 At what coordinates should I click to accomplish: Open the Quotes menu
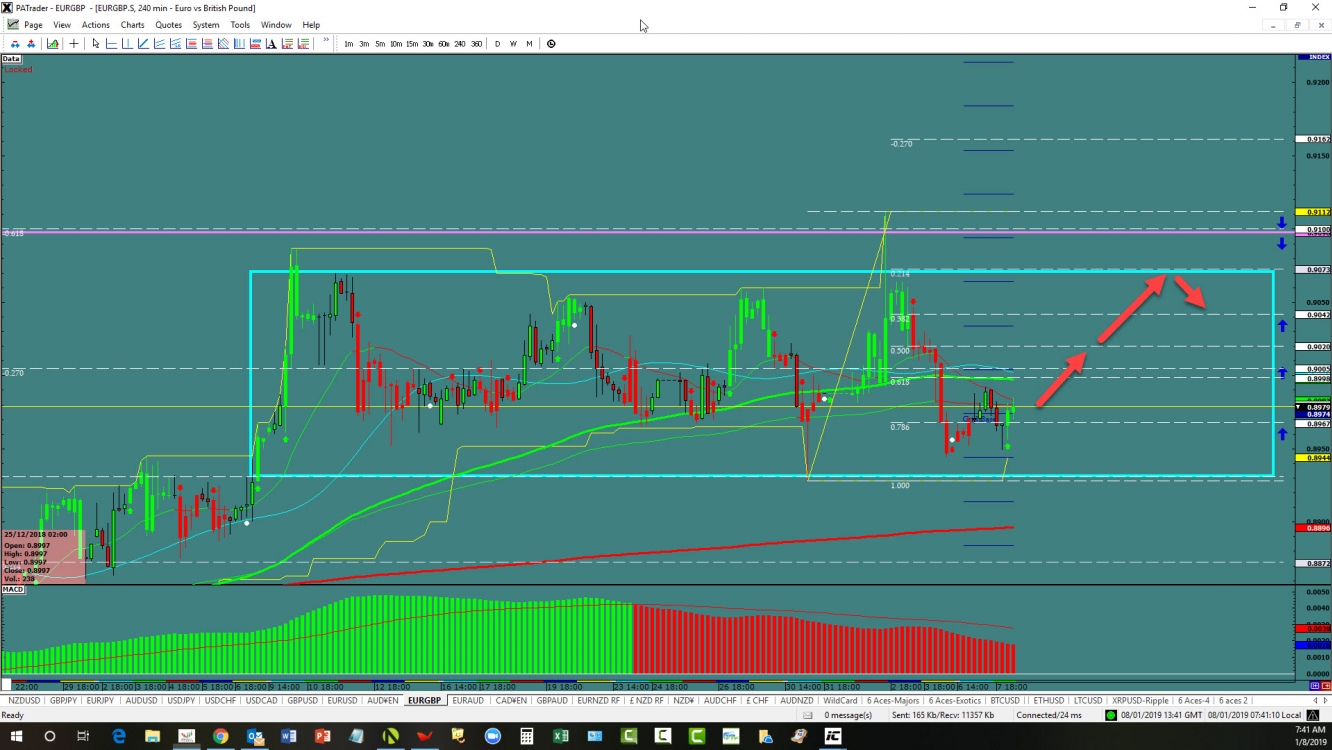pyautogui.click(x=169, y=25)
